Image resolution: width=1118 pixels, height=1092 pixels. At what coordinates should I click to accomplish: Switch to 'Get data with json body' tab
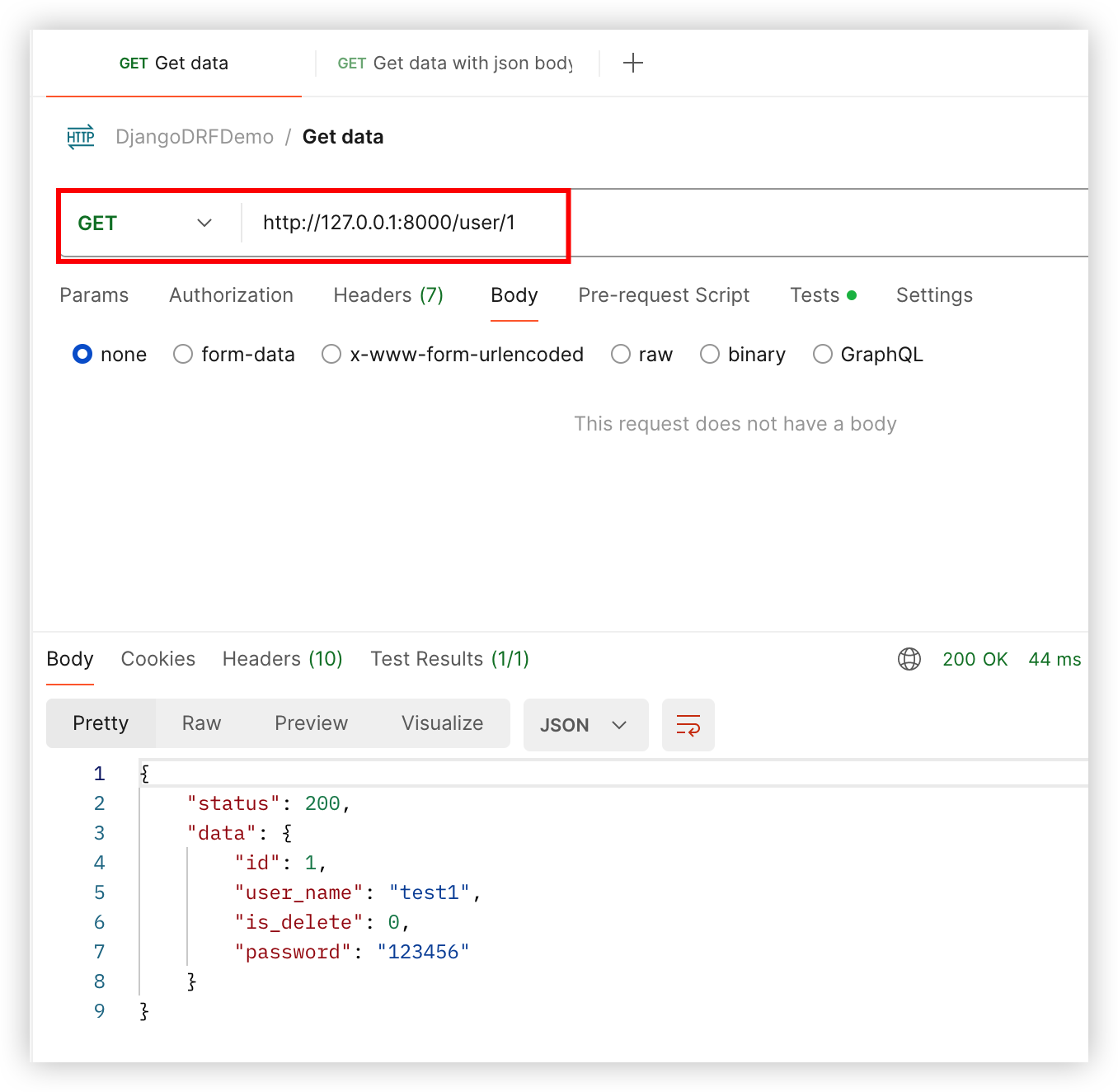point(455,64)
